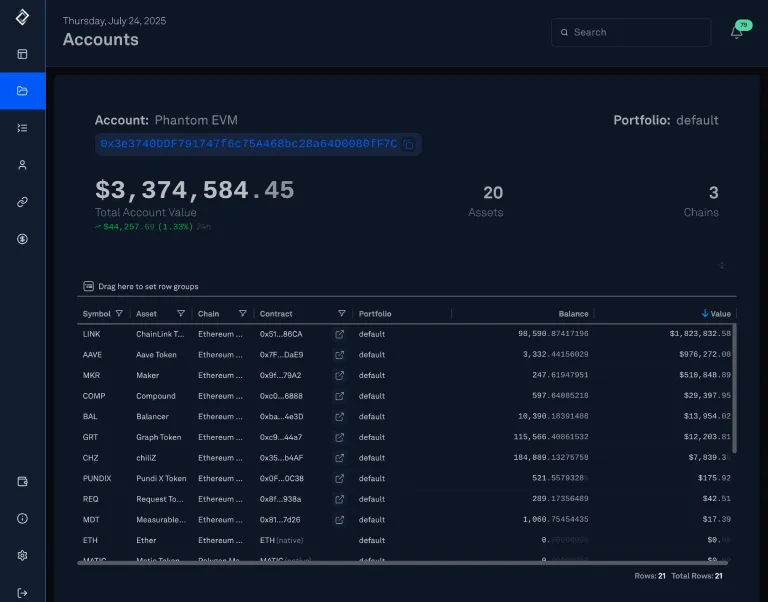Click the Phantom EVM account name

click(196, 120)
